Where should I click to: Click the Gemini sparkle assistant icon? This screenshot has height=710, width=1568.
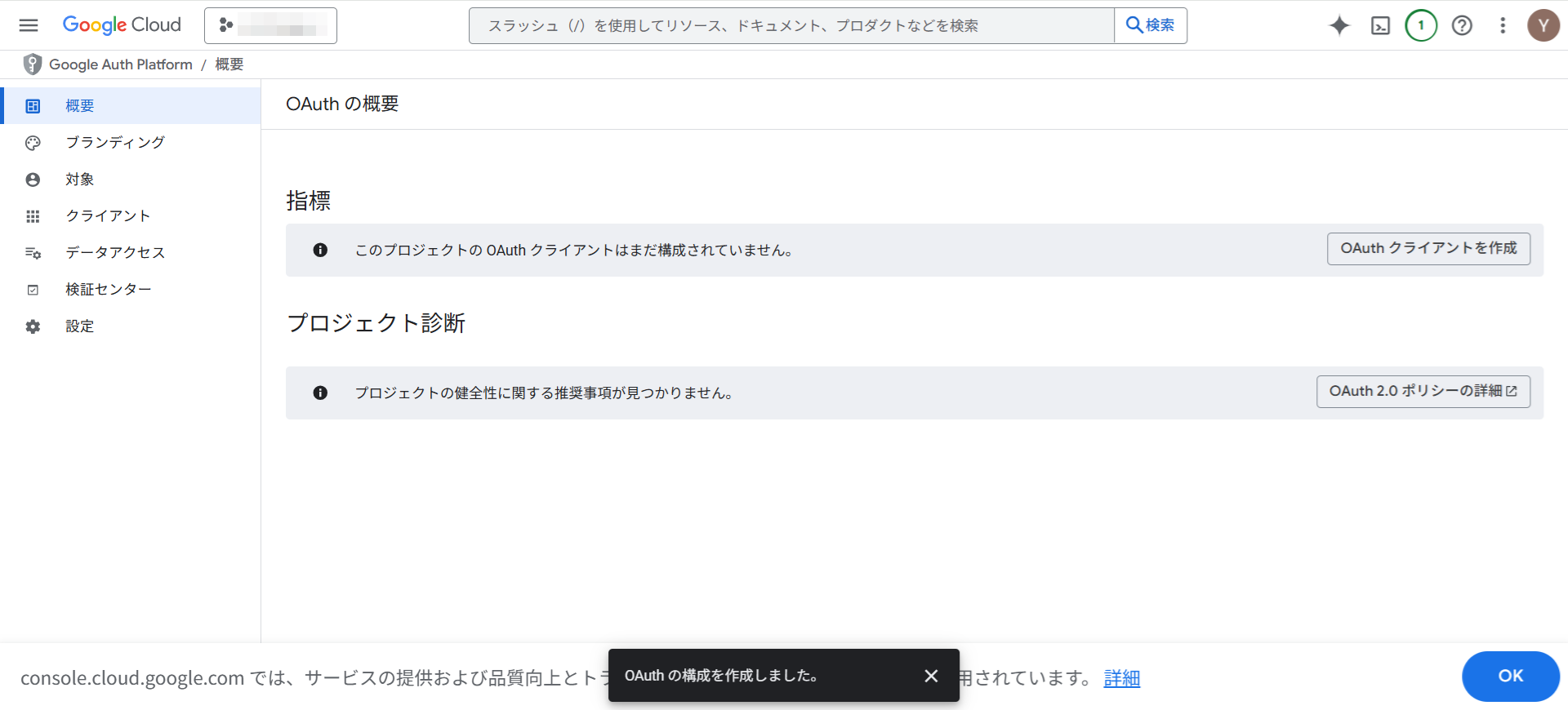coord(1339,25)
